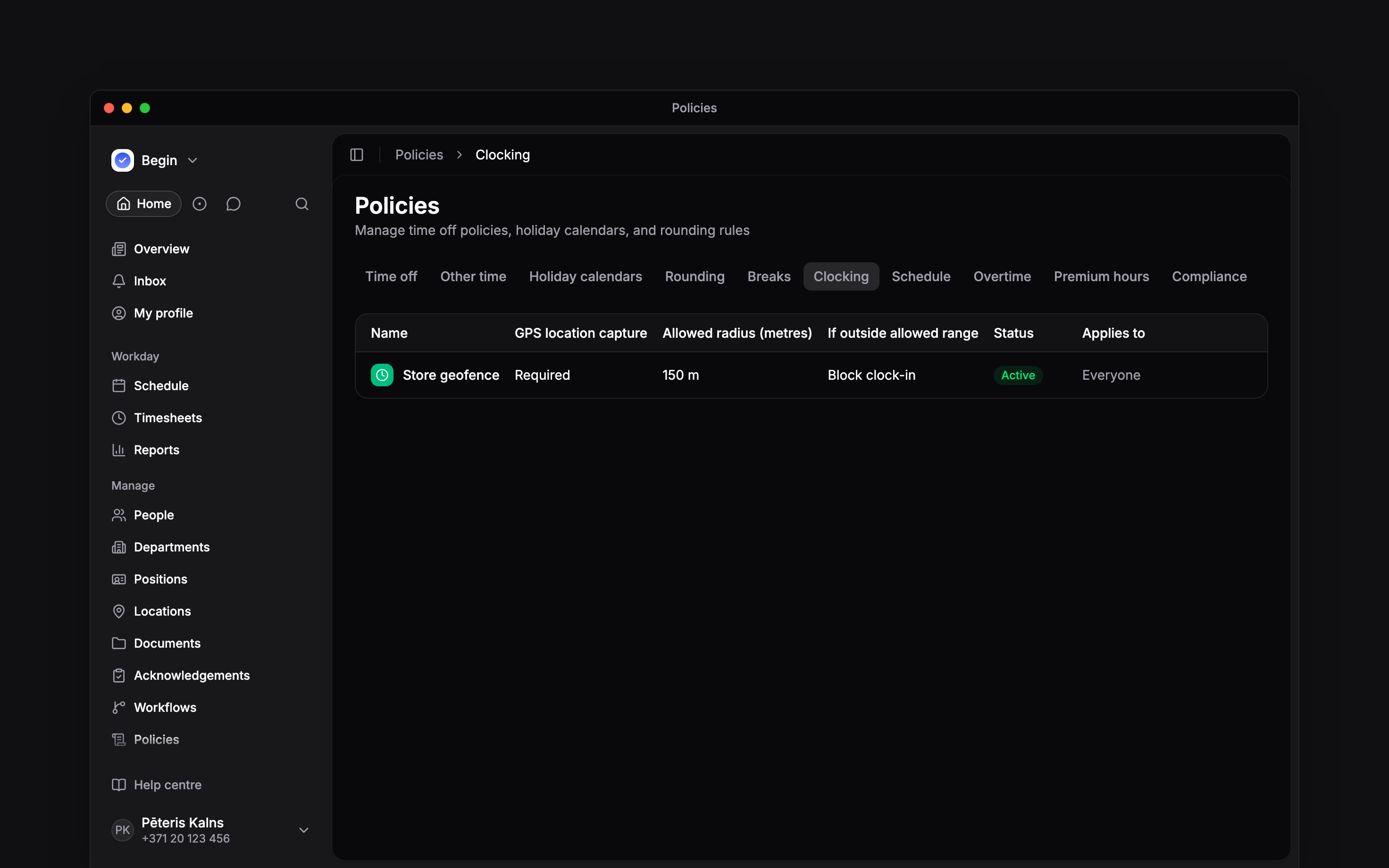This screenshot has height=868, width=1389.
Task: Click the Locations pin icon
Action: click(x=119, y=611)
